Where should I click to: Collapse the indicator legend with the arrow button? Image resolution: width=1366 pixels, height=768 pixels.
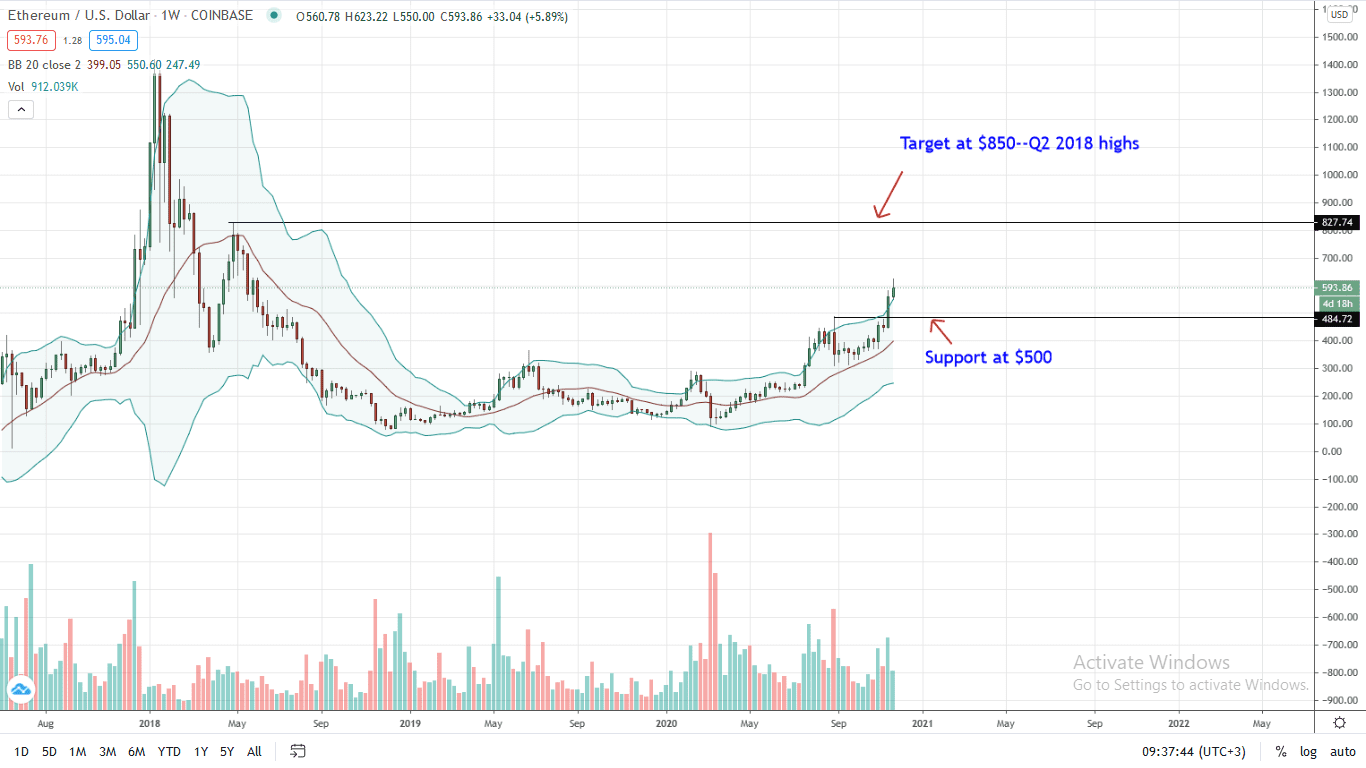(20, 109)
